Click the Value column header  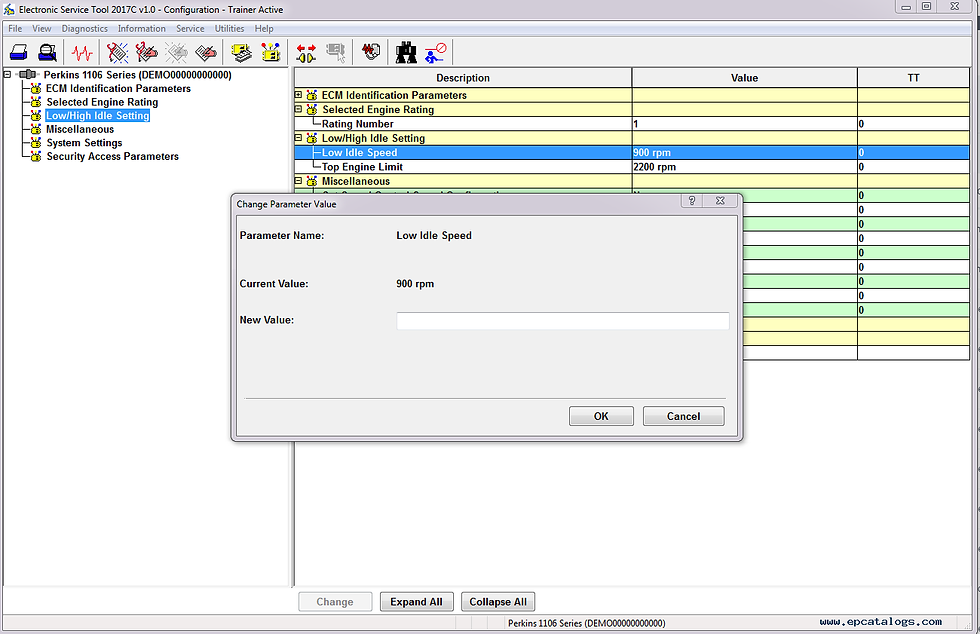tap(744, 78)
